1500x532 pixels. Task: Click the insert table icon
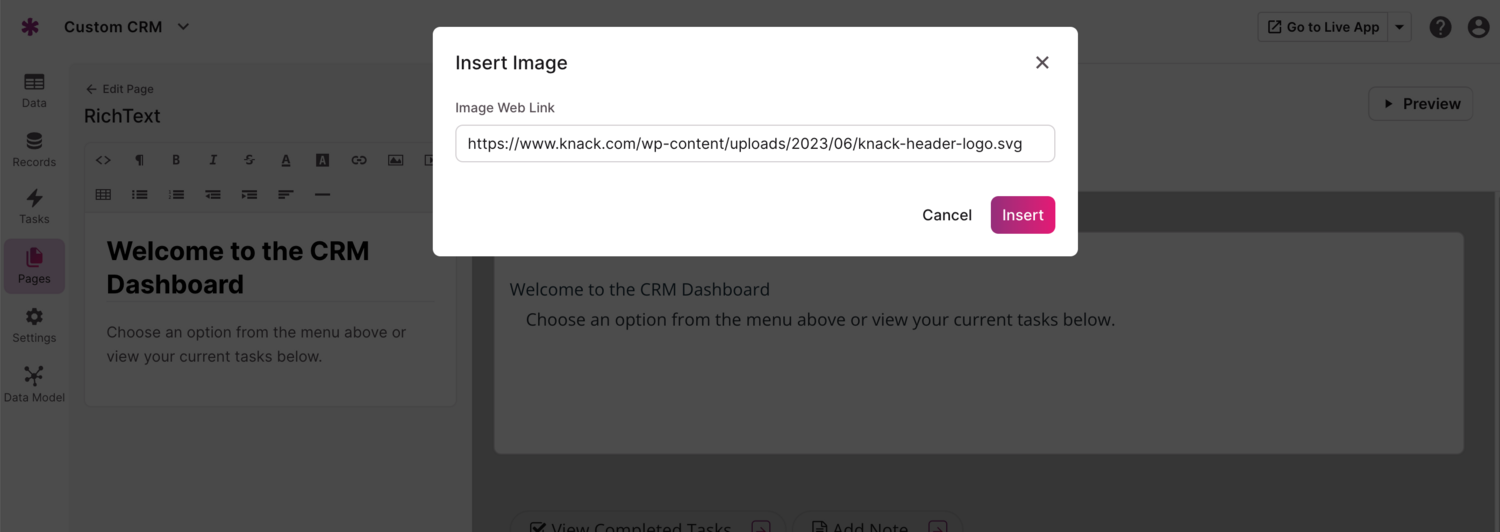coord(103,194)
